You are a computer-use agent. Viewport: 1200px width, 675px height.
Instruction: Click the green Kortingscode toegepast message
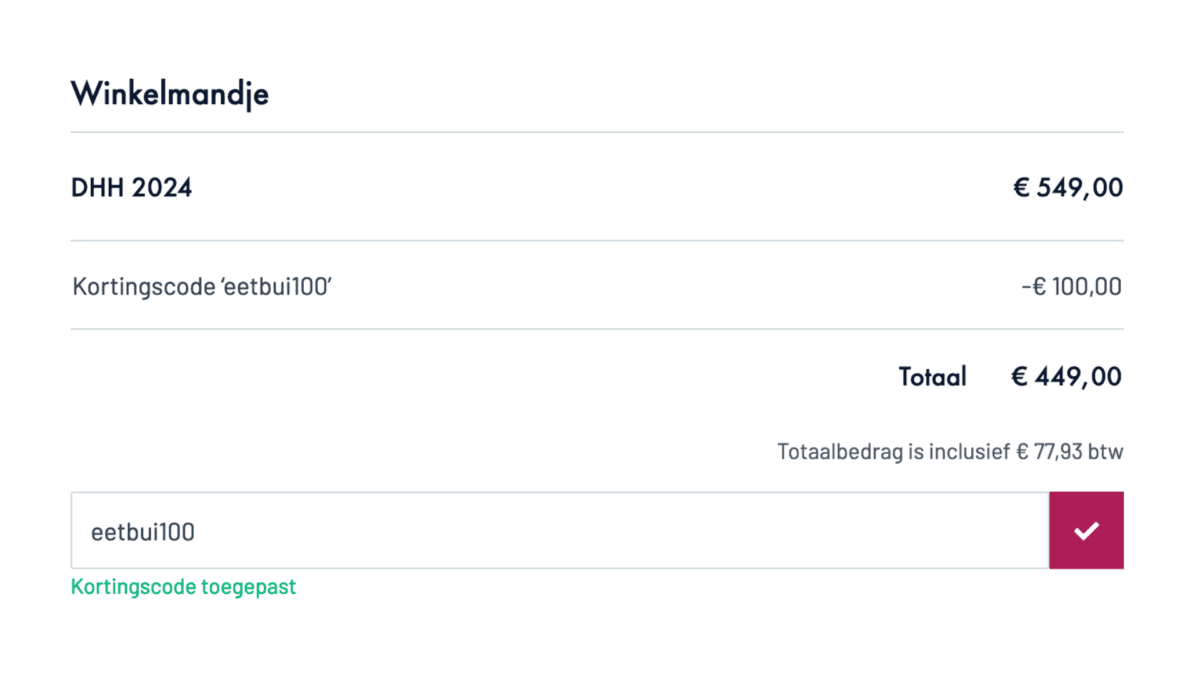[184, 587]
